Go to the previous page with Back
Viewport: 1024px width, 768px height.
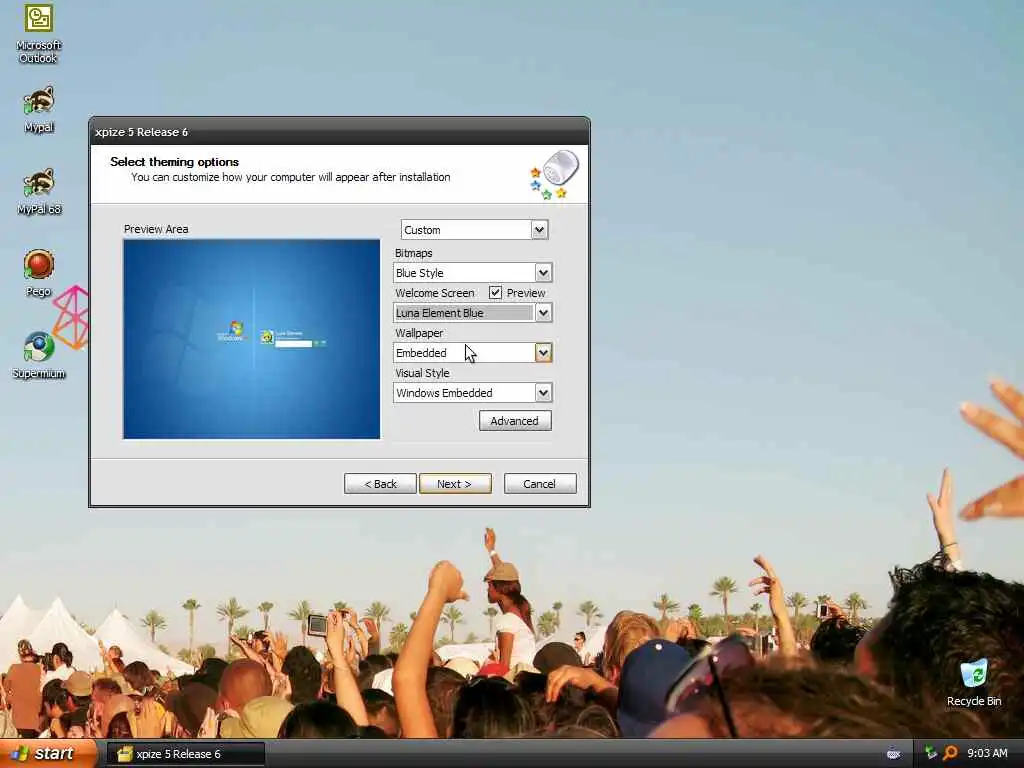coord(380,484)
